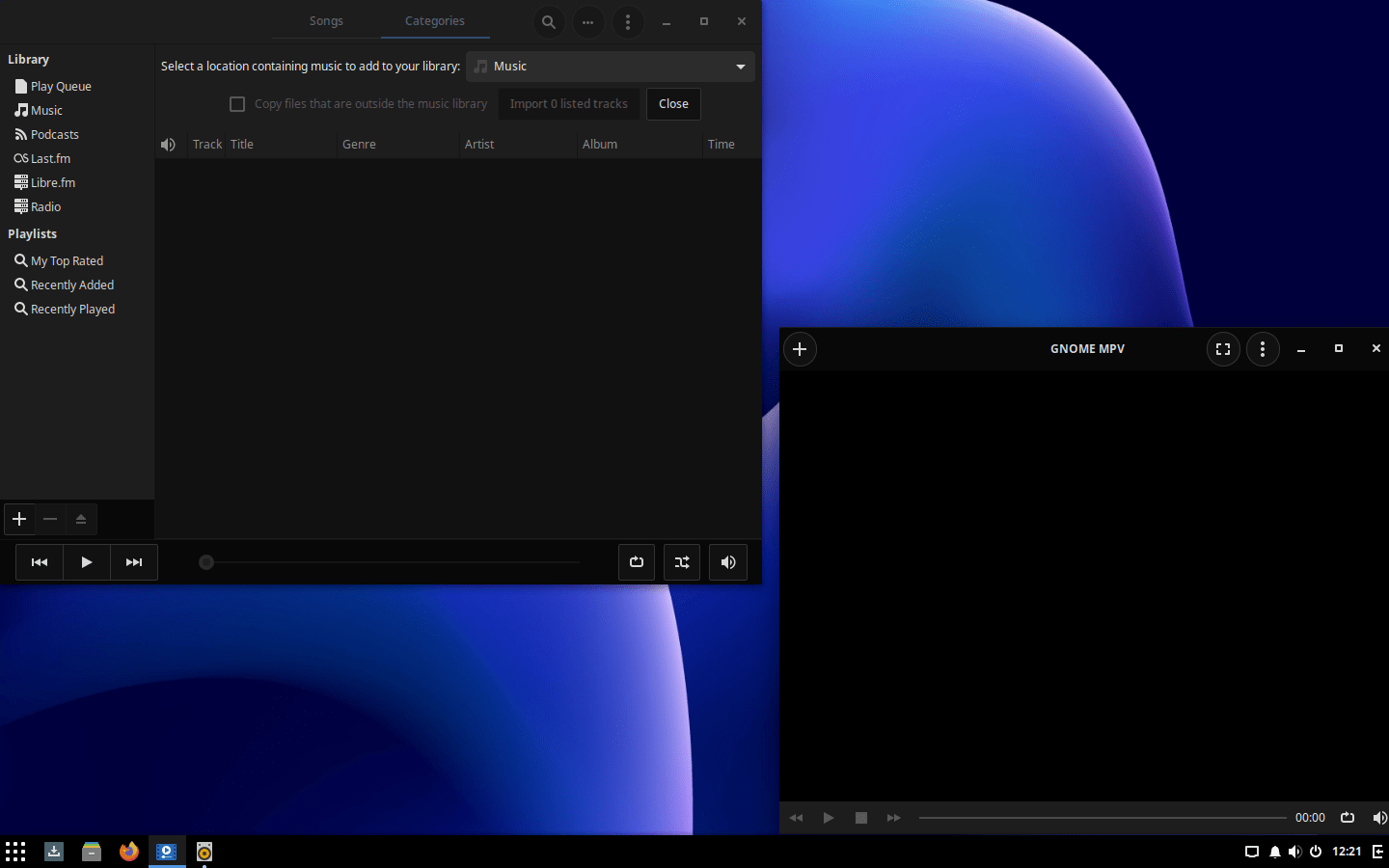1389x868 pixels.
Task: Switch to the Songs tab
Action: 326,21
